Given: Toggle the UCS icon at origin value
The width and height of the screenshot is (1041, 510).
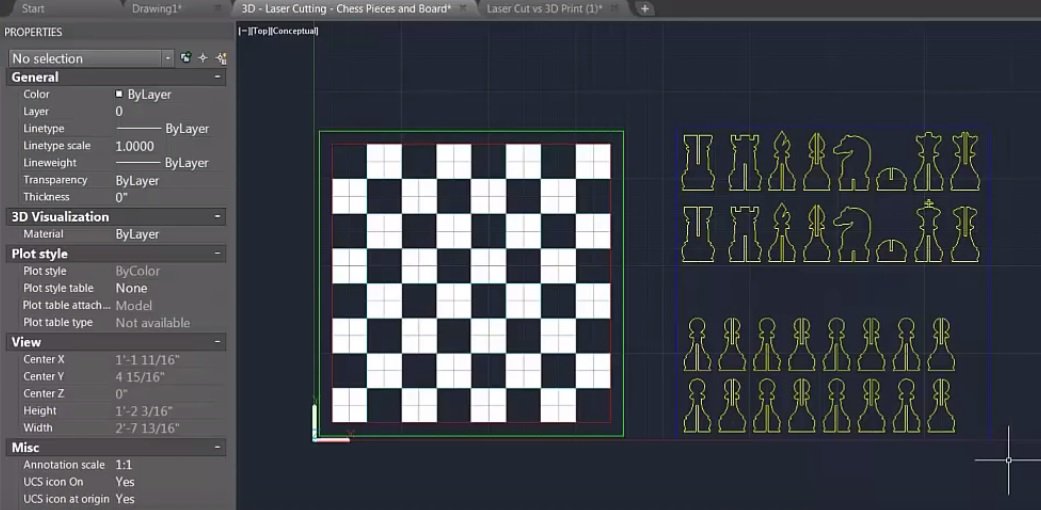Looking at the screenshot, I should click(125, 499).
